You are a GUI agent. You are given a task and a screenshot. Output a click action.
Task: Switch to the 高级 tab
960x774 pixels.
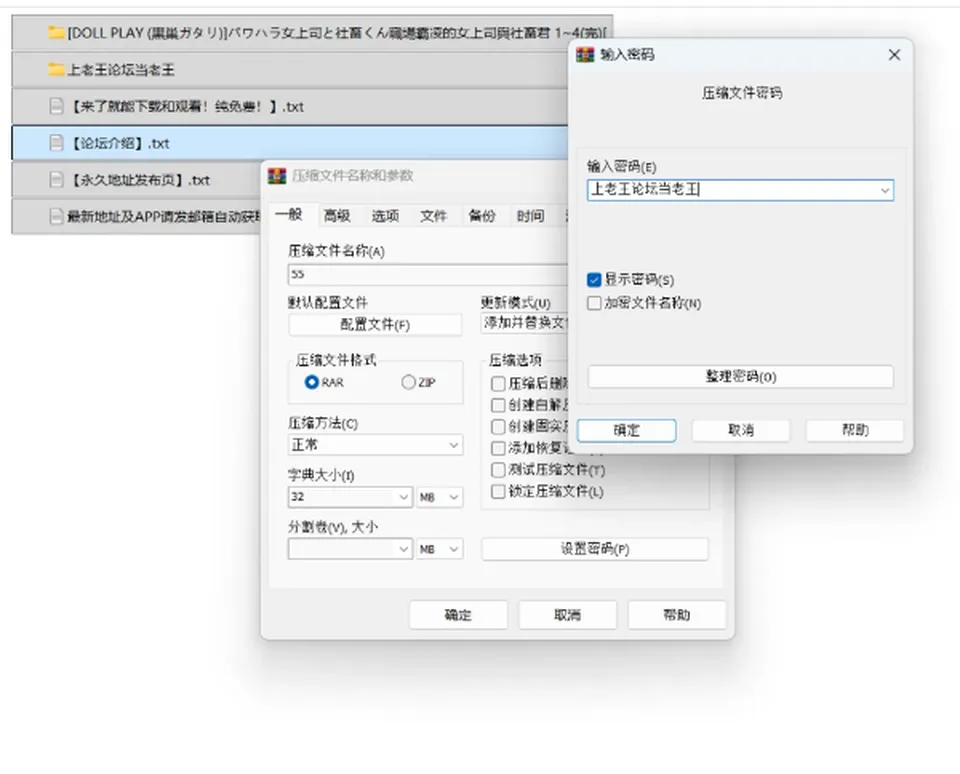coord(337,216)
